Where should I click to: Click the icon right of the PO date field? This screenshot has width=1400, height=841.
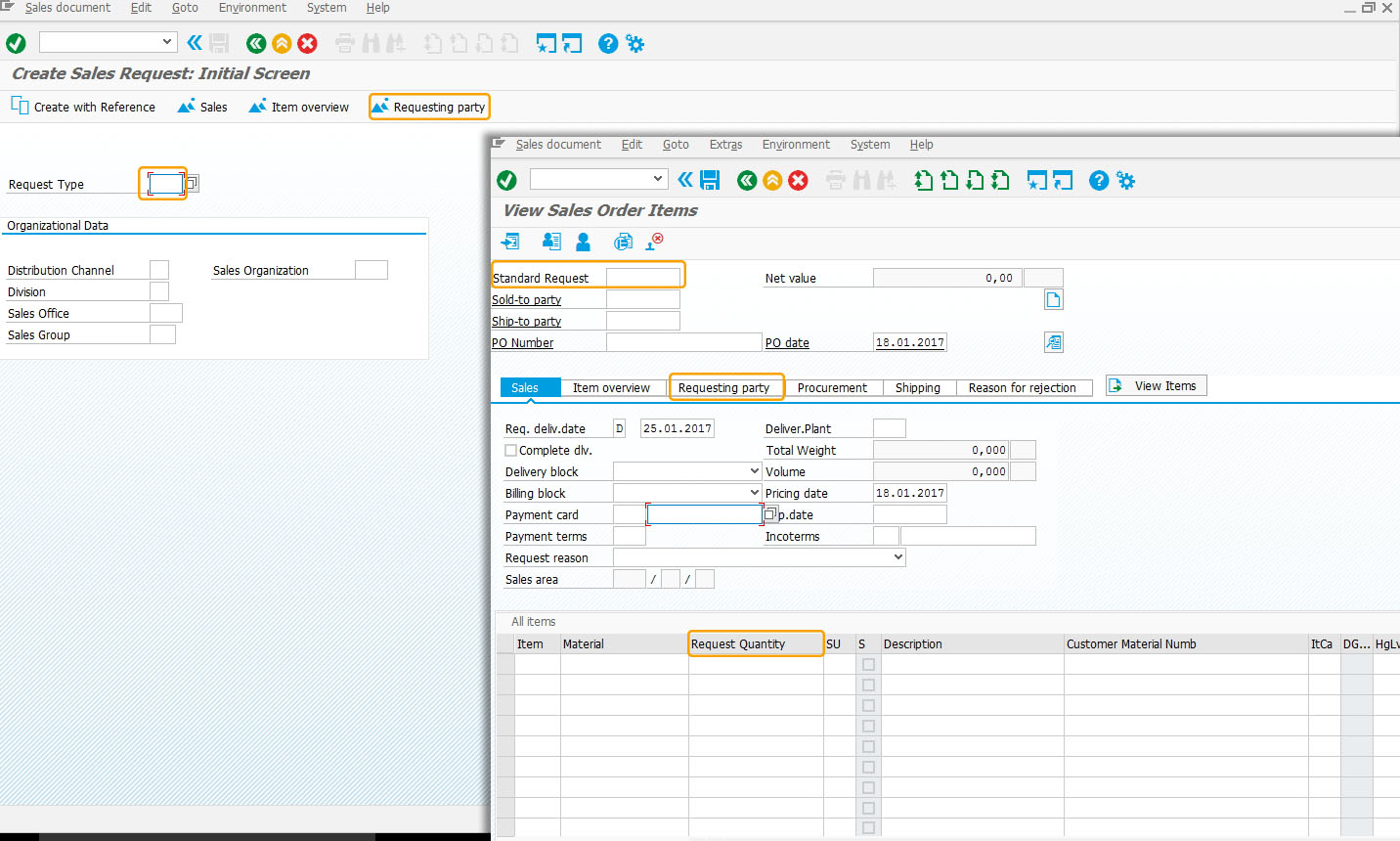tap(1053, 342)
